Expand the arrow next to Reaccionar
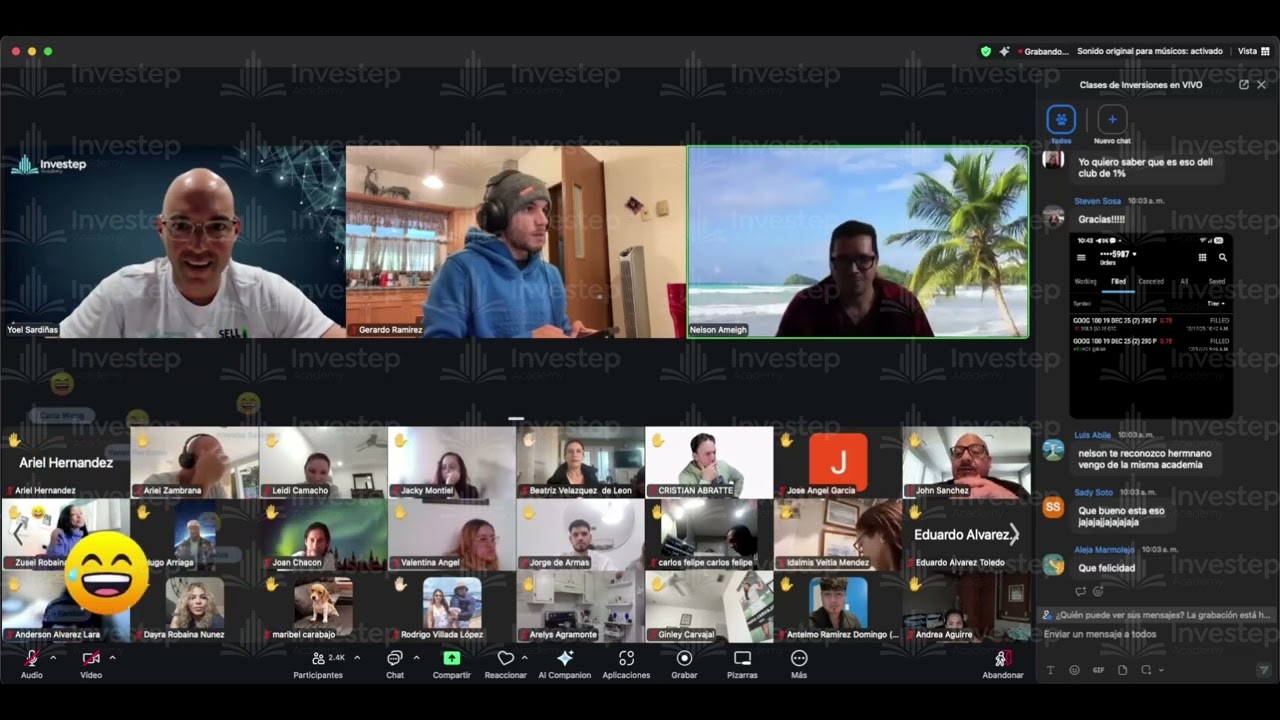Viewport: 1280px width, 720px height. 524,658
